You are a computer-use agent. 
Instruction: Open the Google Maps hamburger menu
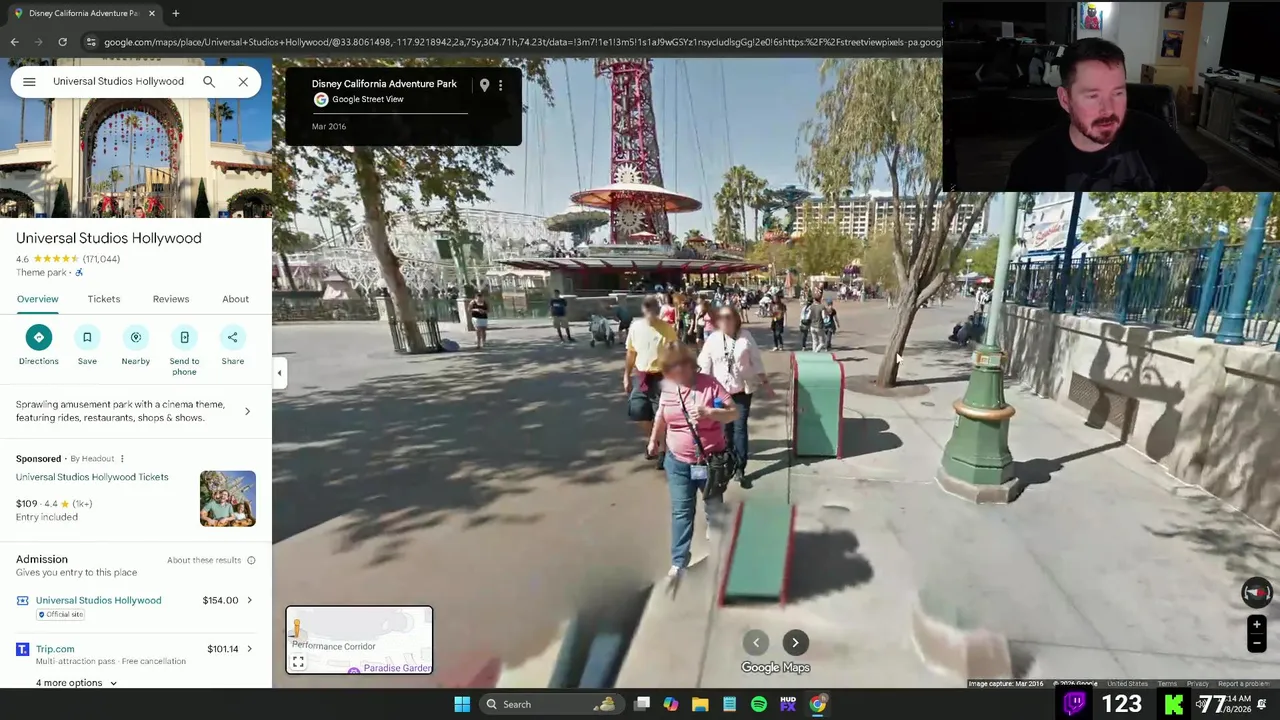(x=29, y=82)
